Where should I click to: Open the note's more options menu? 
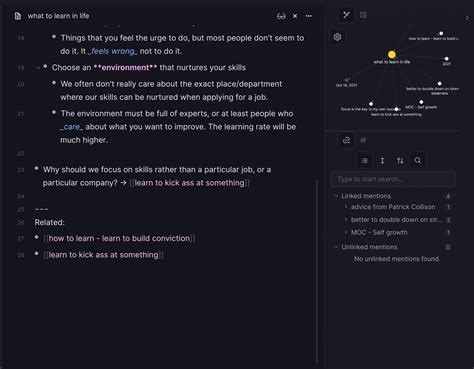tap(309, 16)
